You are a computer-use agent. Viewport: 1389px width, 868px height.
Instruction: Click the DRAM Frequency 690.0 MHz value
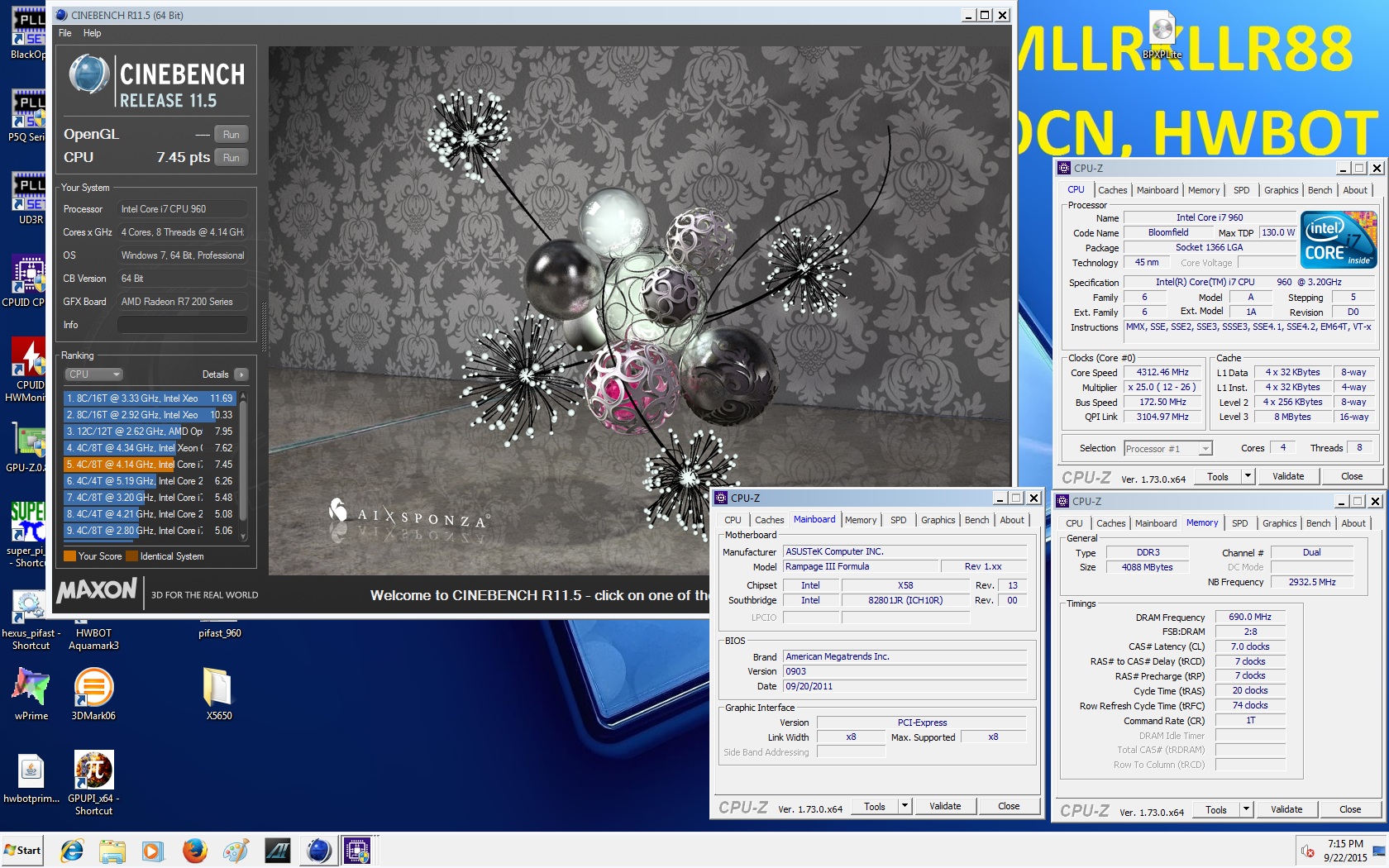pyautogui.click(x=1249, y=617)
